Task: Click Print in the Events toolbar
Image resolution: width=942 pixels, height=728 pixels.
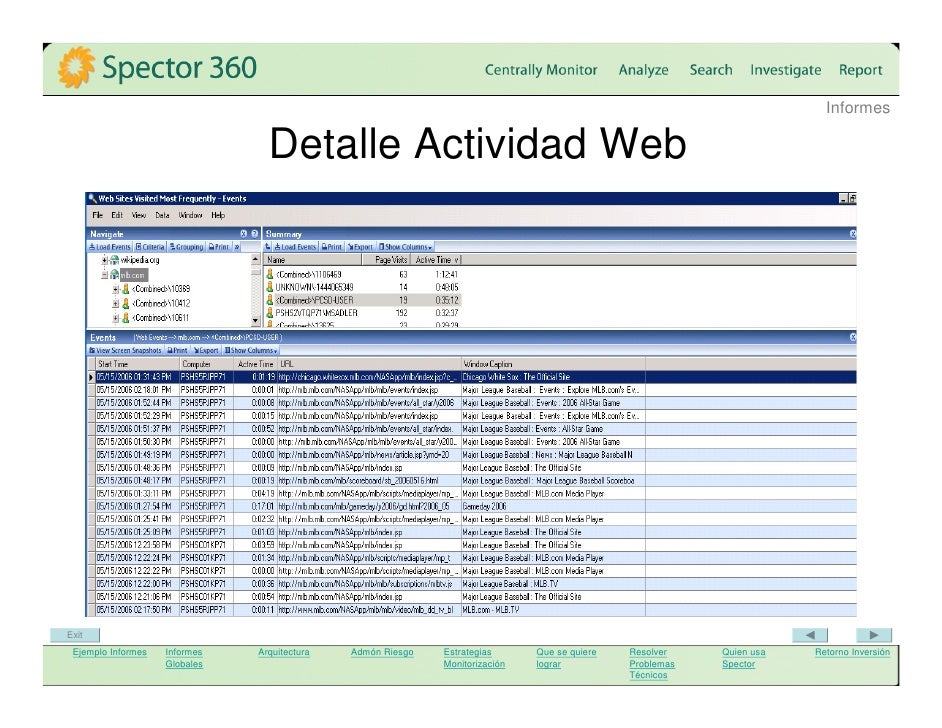Action: pyautogui.click(x=177, y=350)
